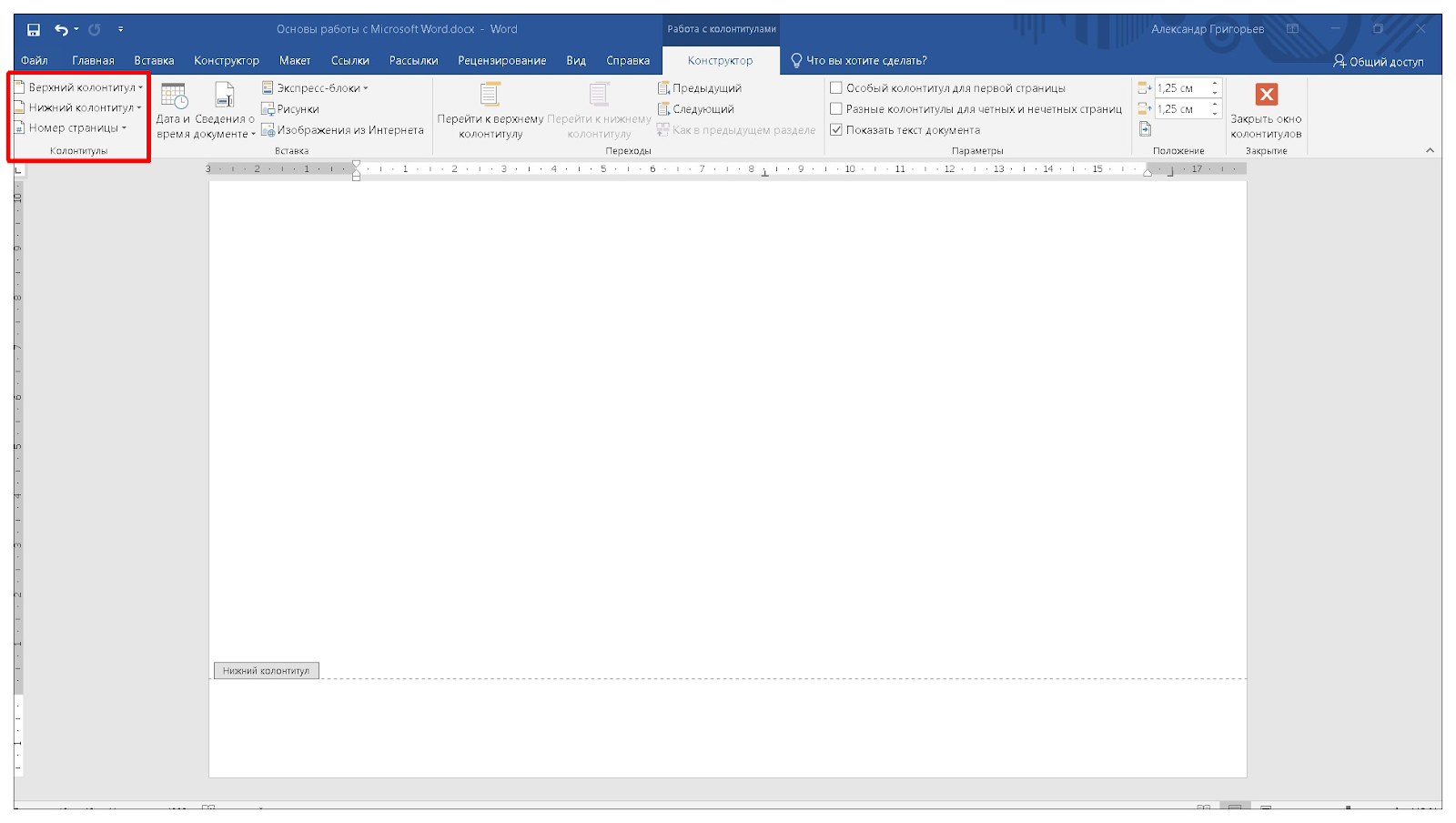Toggle different odd and even pages checkbox
Screen dimensions: 1456x823
[836, 109]
